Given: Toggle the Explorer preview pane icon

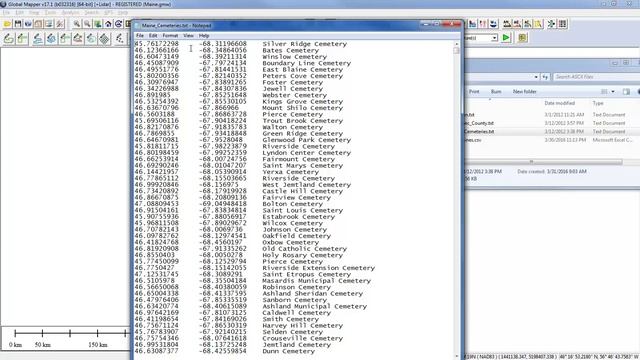Looking at the screenshot, I should click(627, 91).
